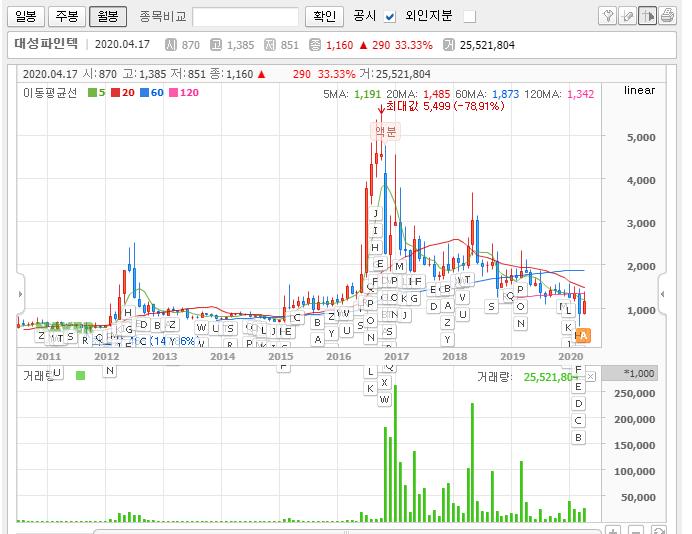Click the 5,000 price axis label
The height and width of the screenshot is (534, 692).
641,137
